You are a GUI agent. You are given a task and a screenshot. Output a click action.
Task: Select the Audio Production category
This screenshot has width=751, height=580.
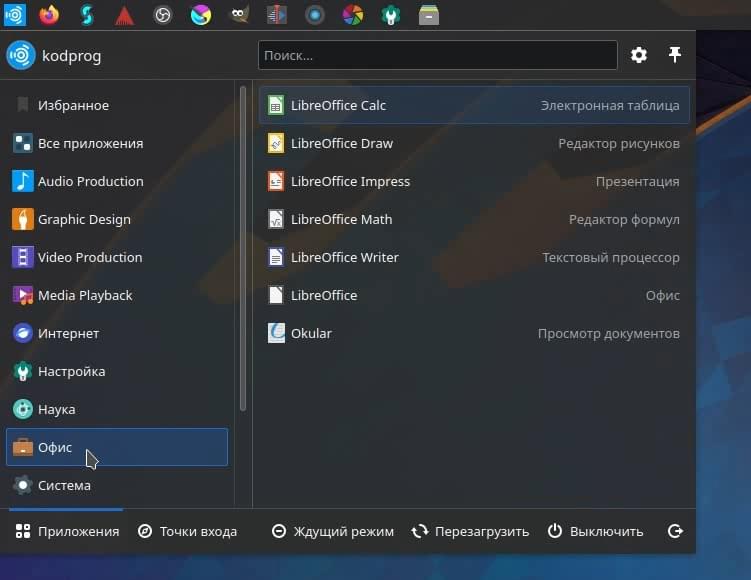[x=117, y=181]
